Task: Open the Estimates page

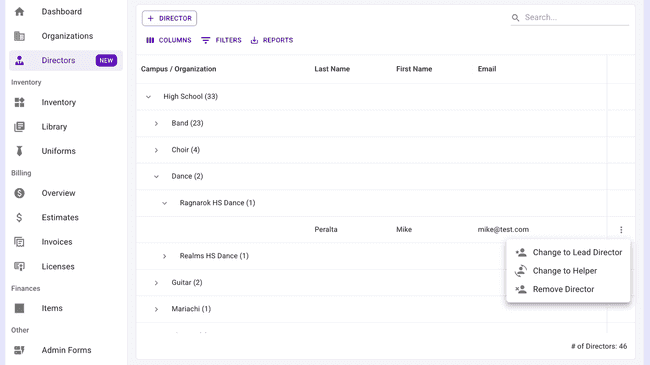Action: (66, 217)
